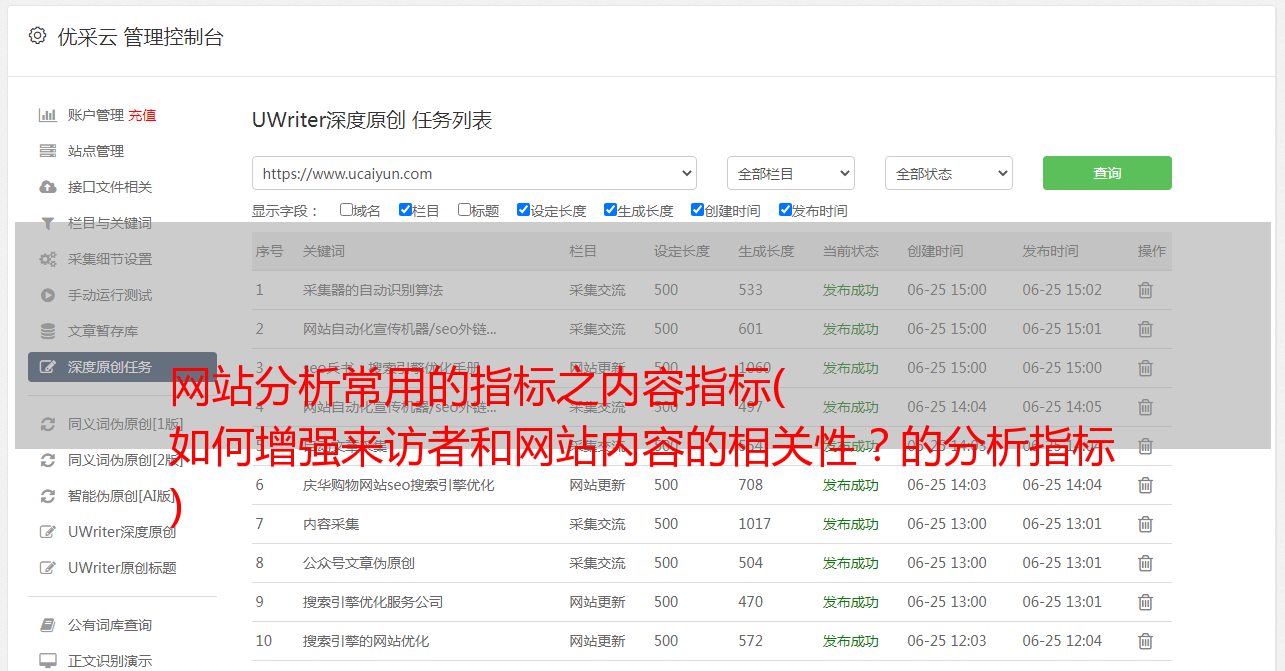Click keyword 搜索引擎优化服务公司
The height and width of the screenshot is (671, 1285).
point(373,602)
